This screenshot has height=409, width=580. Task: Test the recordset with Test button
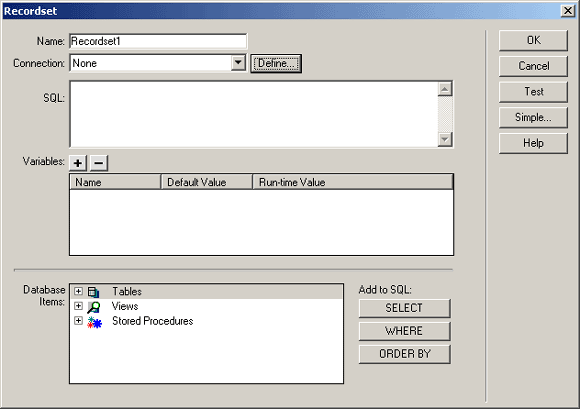tap(533, 92)
